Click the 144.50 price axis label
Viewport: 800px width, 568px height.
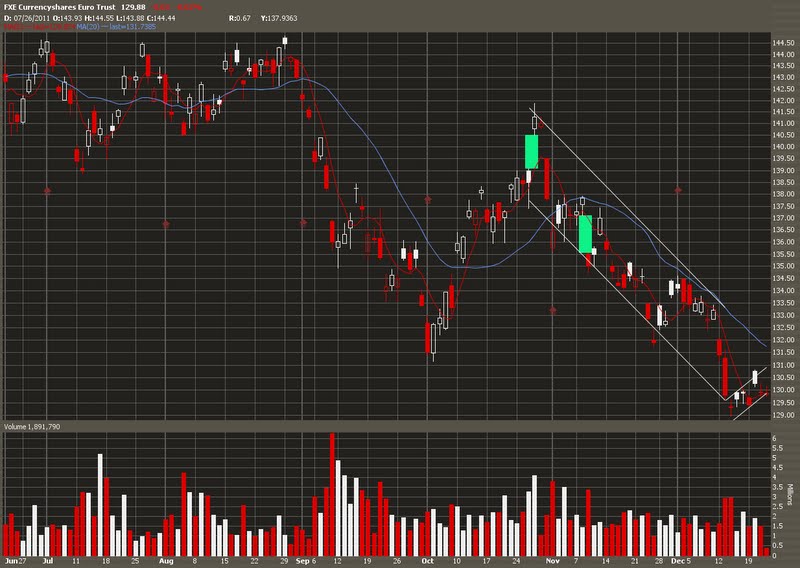click(783, 45)
